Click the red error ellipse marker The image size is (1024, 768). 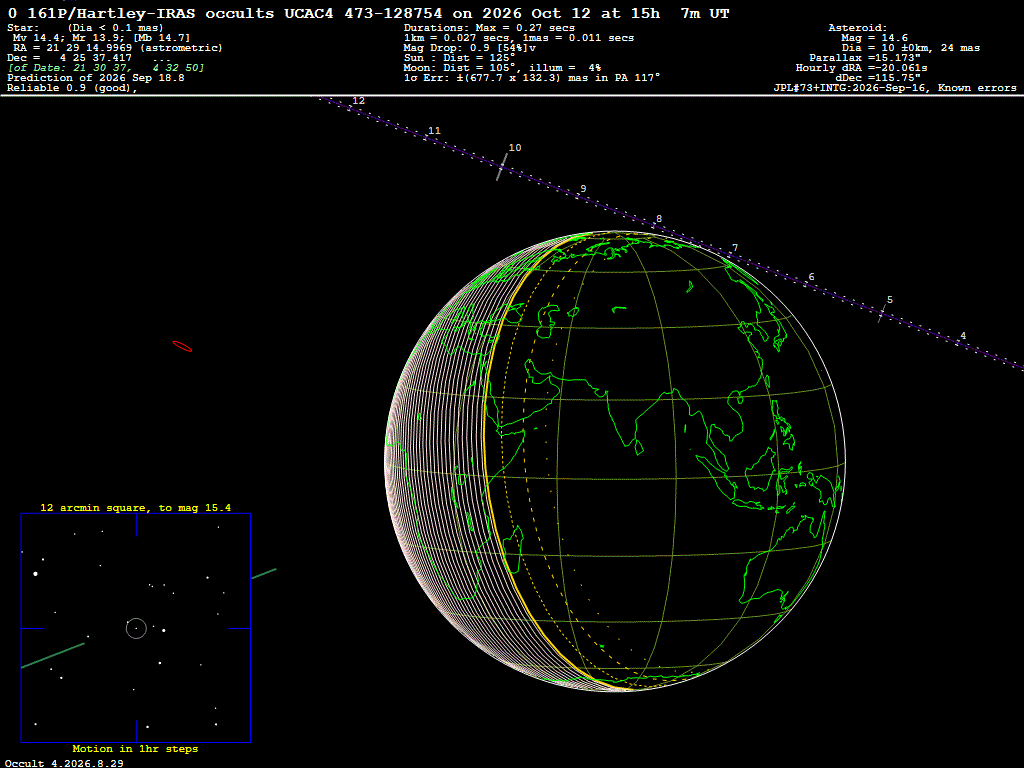[x=182, y=346]
